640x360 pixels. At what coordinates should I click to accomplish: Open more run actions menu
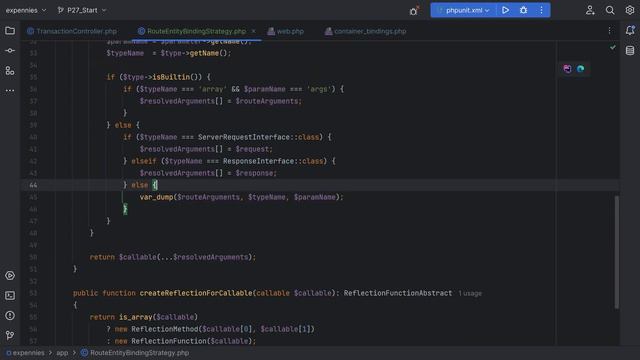click(x=541, y=10)
